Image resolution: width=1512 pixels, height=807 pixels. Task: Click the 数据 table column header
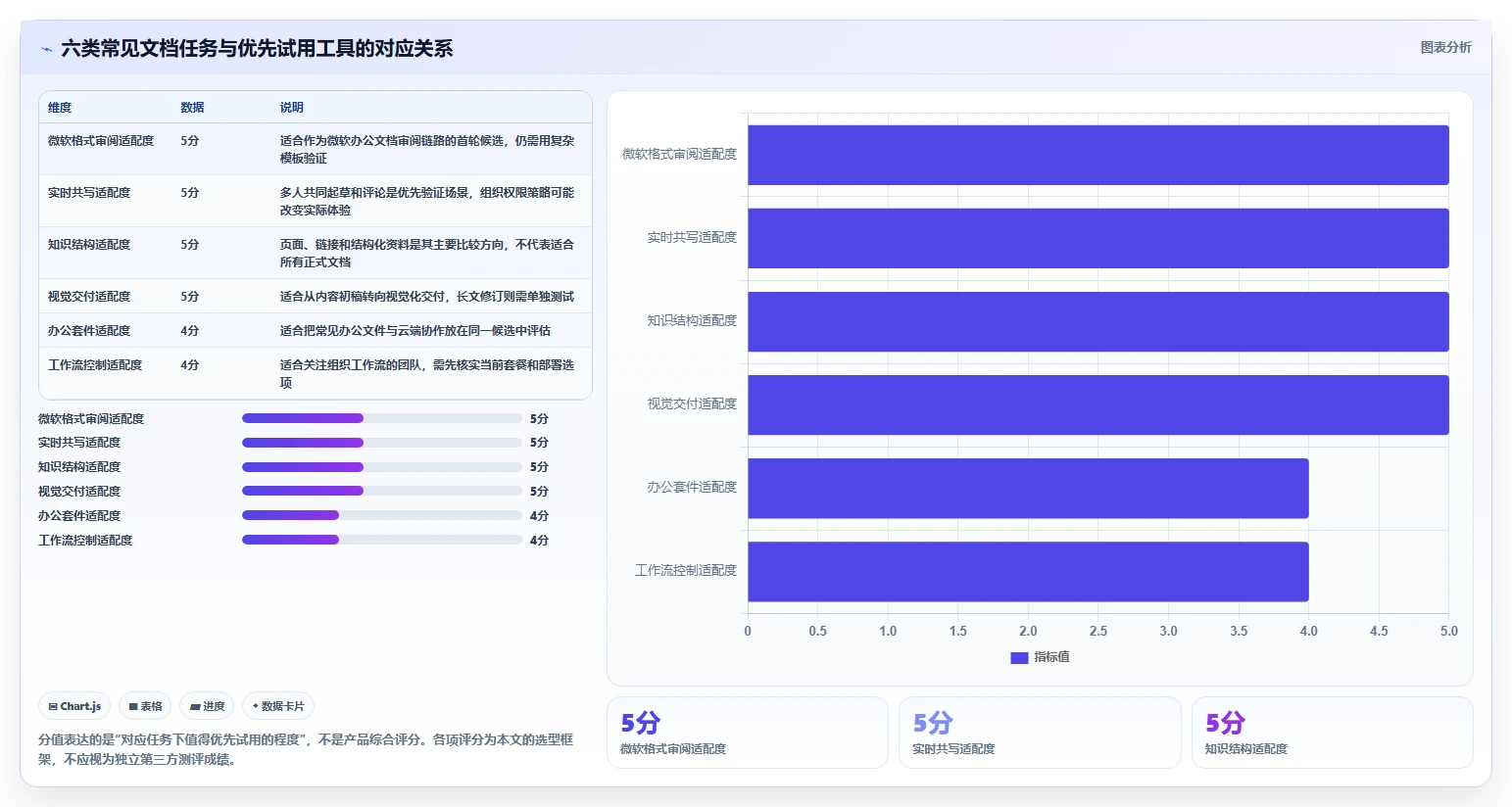click(192, 108)
